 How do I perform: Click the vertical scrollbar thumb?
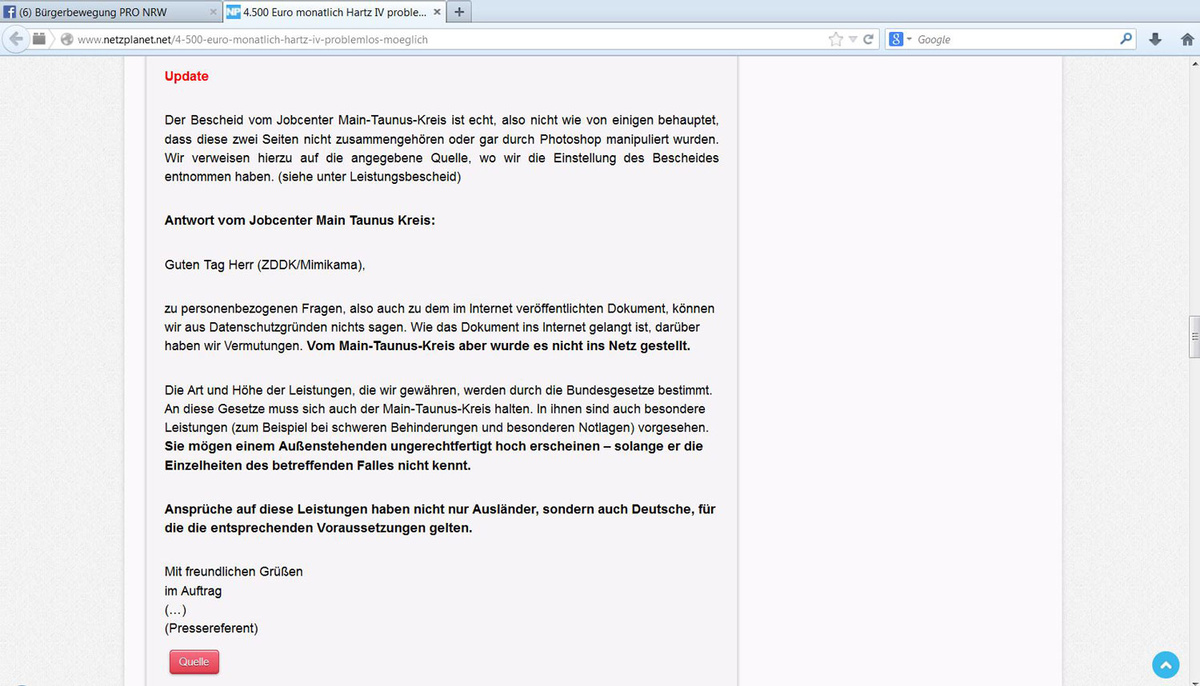point(1193,337)
